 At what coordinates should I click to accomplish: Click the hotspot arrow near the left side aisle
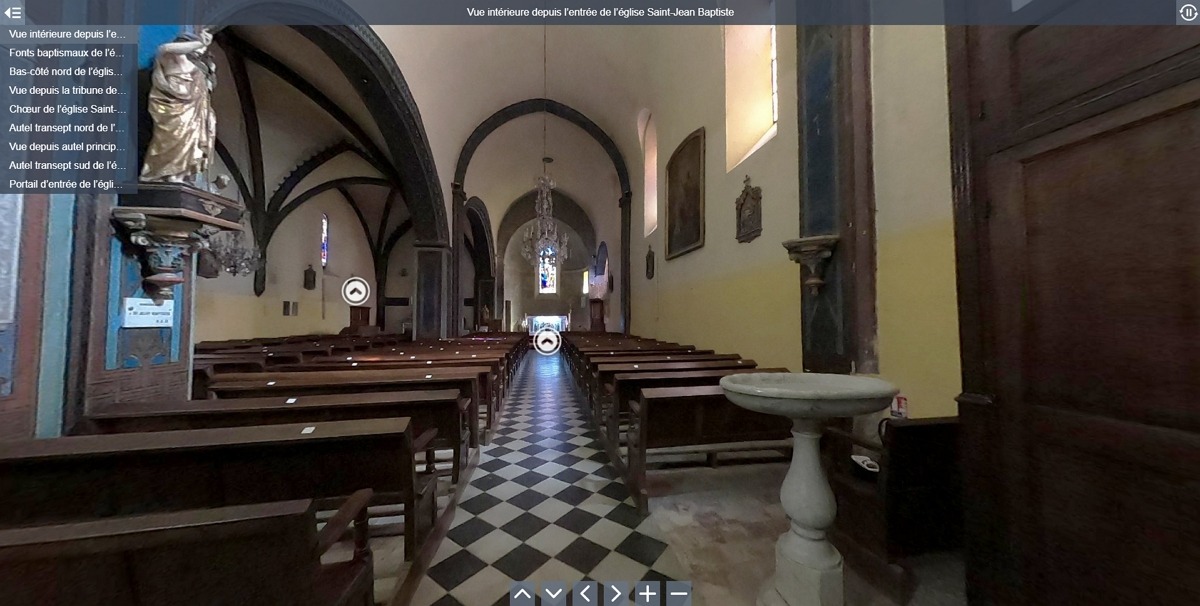[x=355, y=291]
